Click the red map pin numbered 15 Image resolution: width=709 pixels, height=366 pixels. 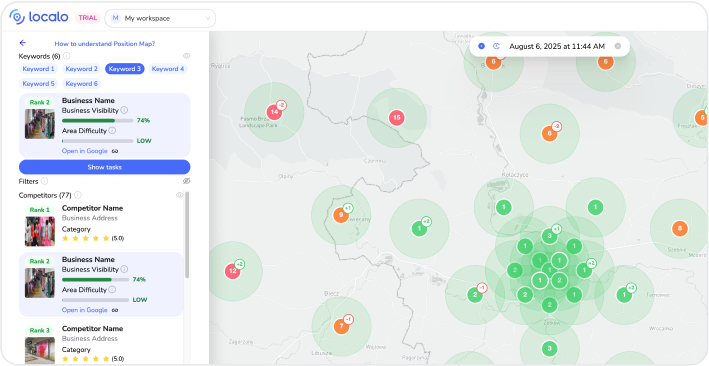397,118
